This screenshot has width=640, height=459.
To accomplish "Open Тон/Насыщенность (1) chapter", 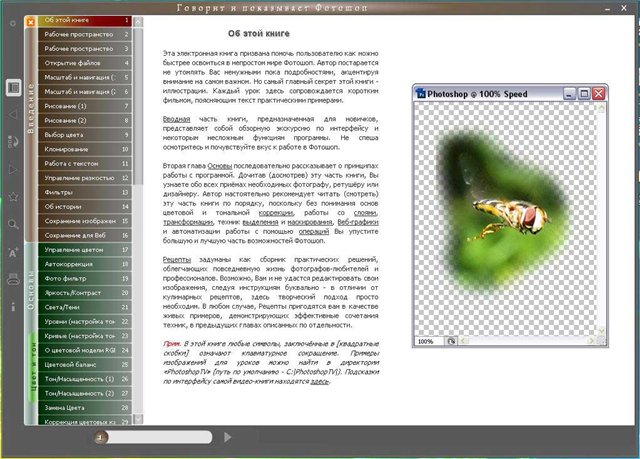I will pos(84,379).
